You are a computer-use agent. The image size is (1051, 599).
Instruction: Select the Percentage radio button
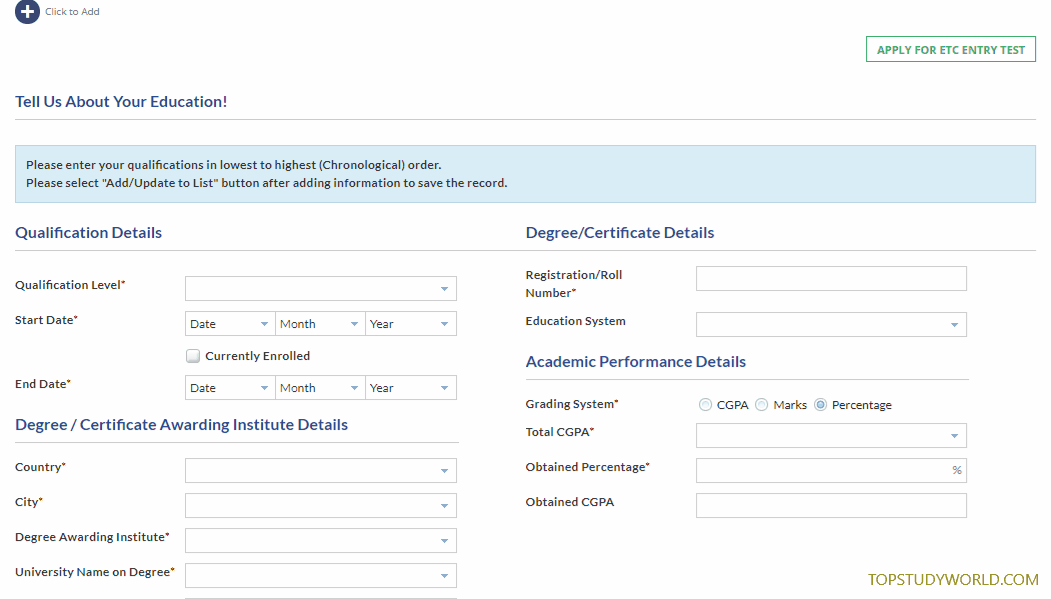(x=821, y=405)
